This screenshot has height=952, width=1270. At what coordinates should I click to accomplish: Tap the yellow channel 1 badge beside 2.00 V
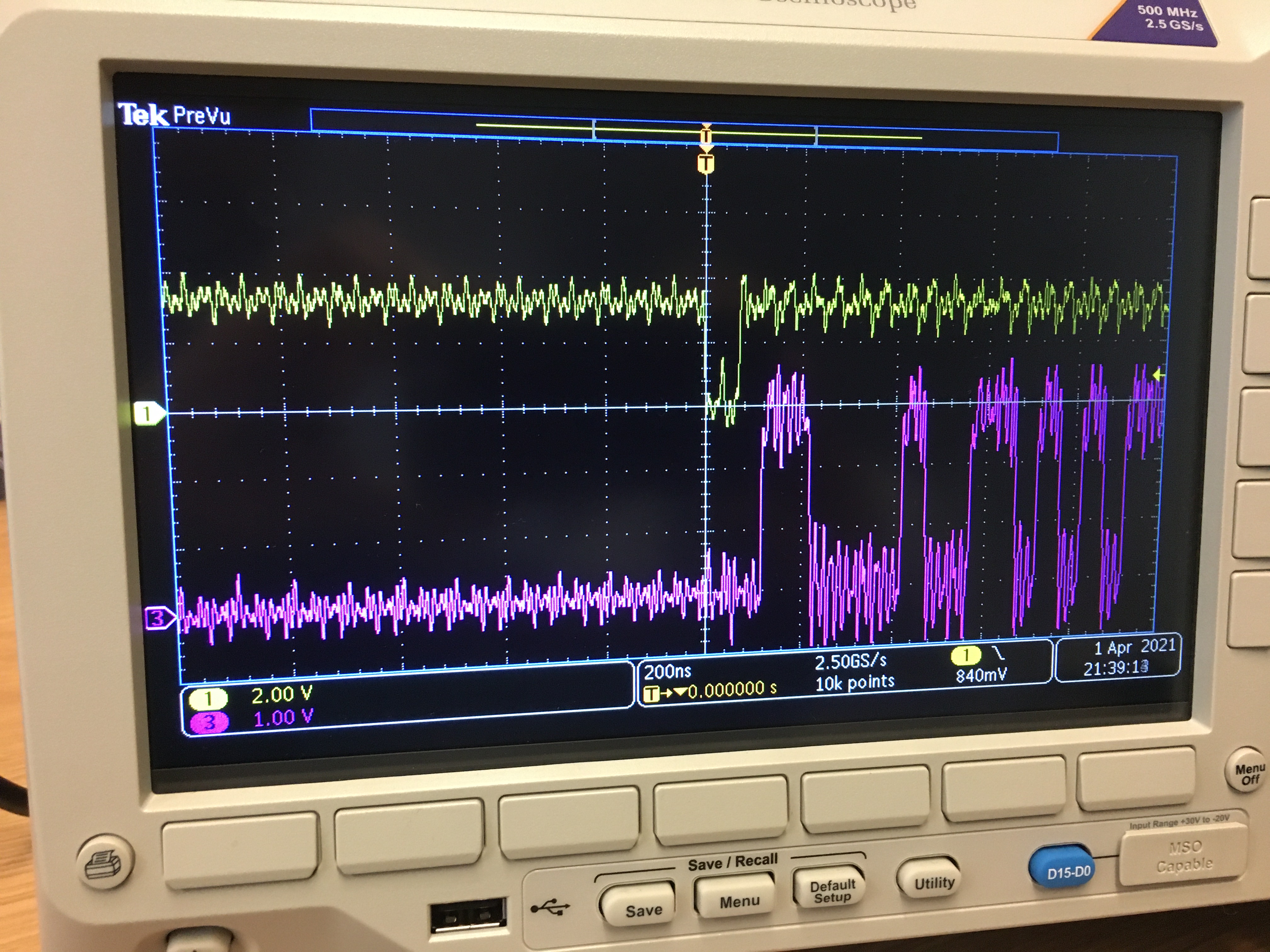pos(209,699)
